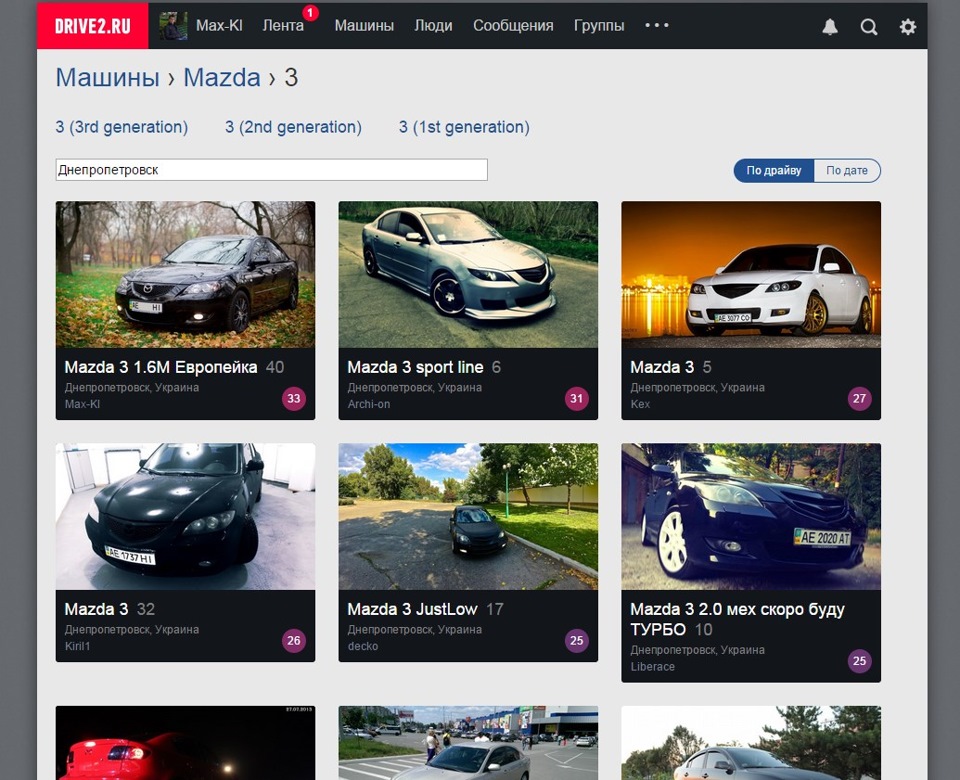
Task: Open the search magnifier icon
Action: [x=869, y=26]
